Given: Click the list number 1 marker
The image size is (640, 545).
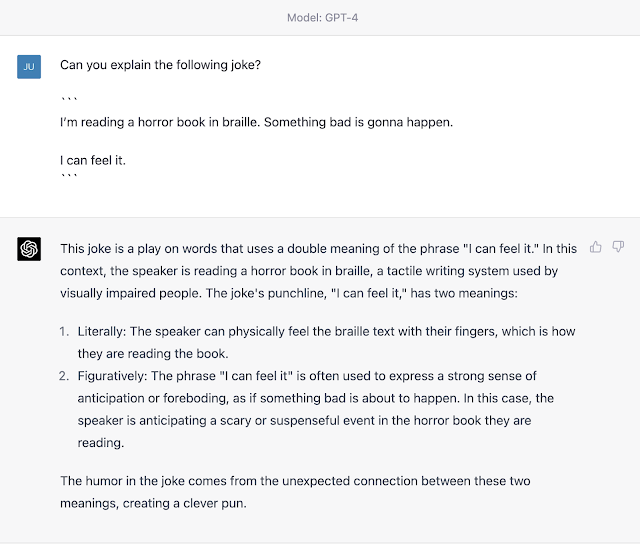Looking at the screenshot, I should [65, 331].
